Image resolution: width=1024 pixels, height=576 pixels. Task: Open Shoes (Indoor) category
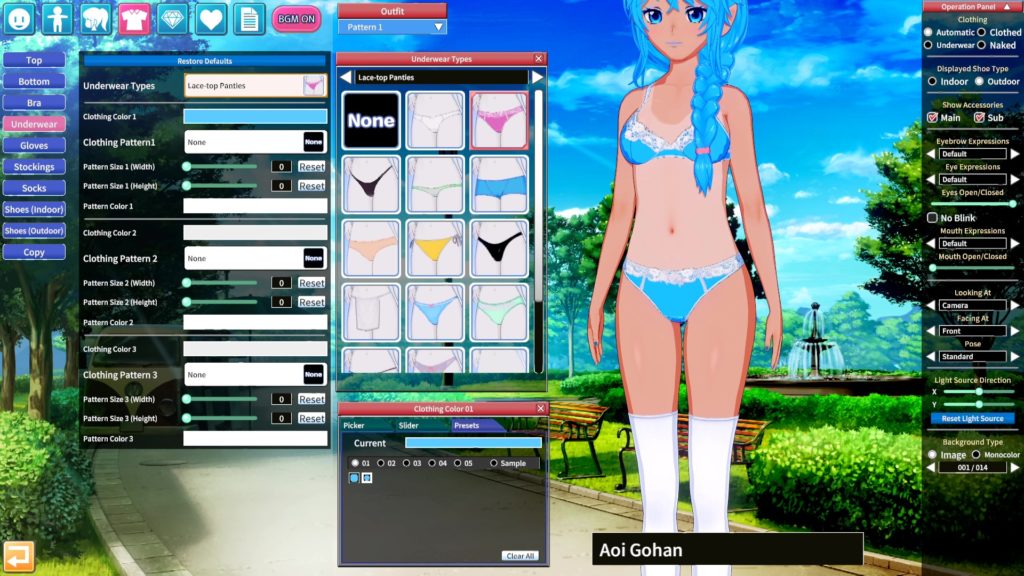point(34,209)
